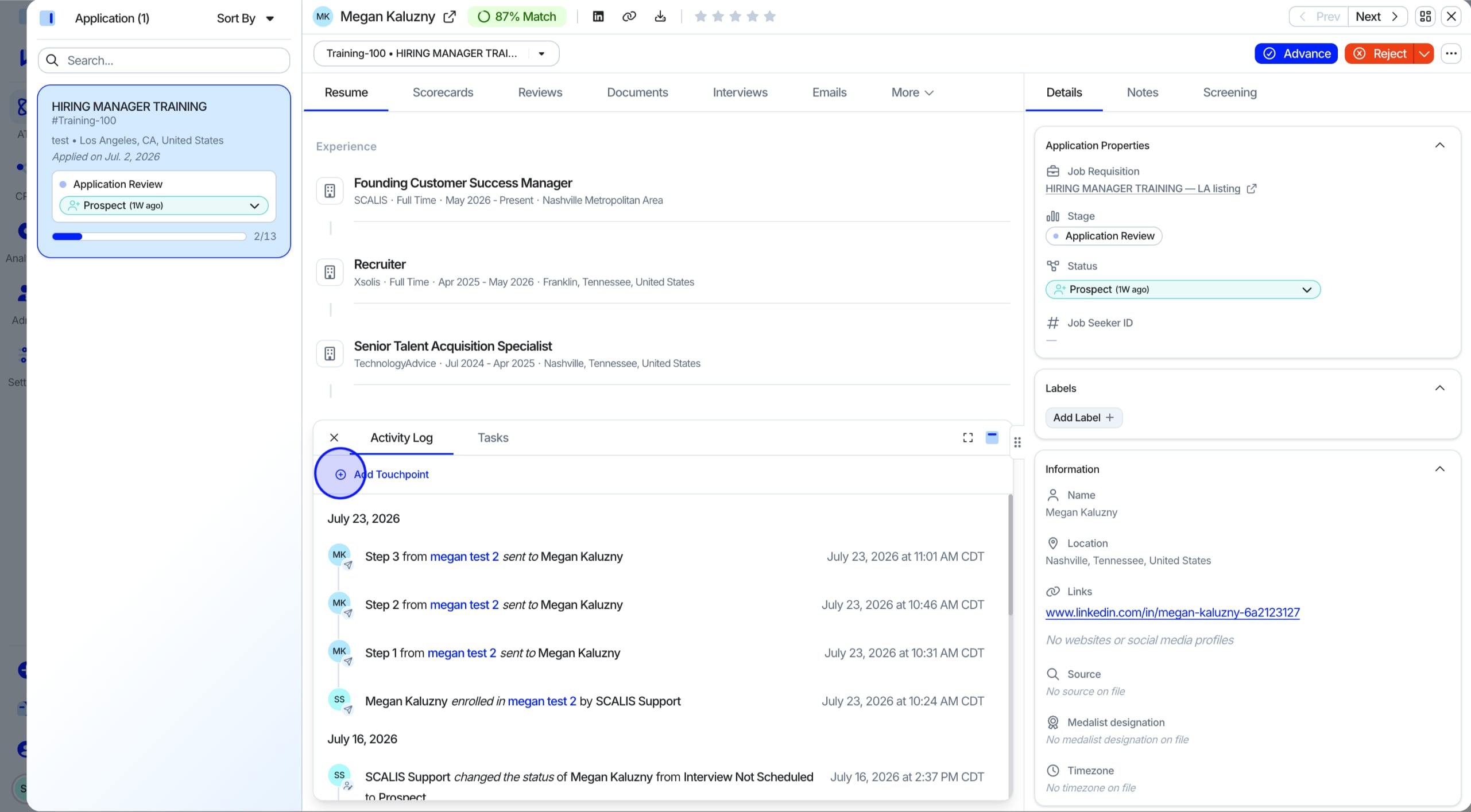Image resolution: width=1471 pixels, height=812 pixels.
Task: Expand the More tabs menu
Action: pyautogui.click(x=912, y=93)
